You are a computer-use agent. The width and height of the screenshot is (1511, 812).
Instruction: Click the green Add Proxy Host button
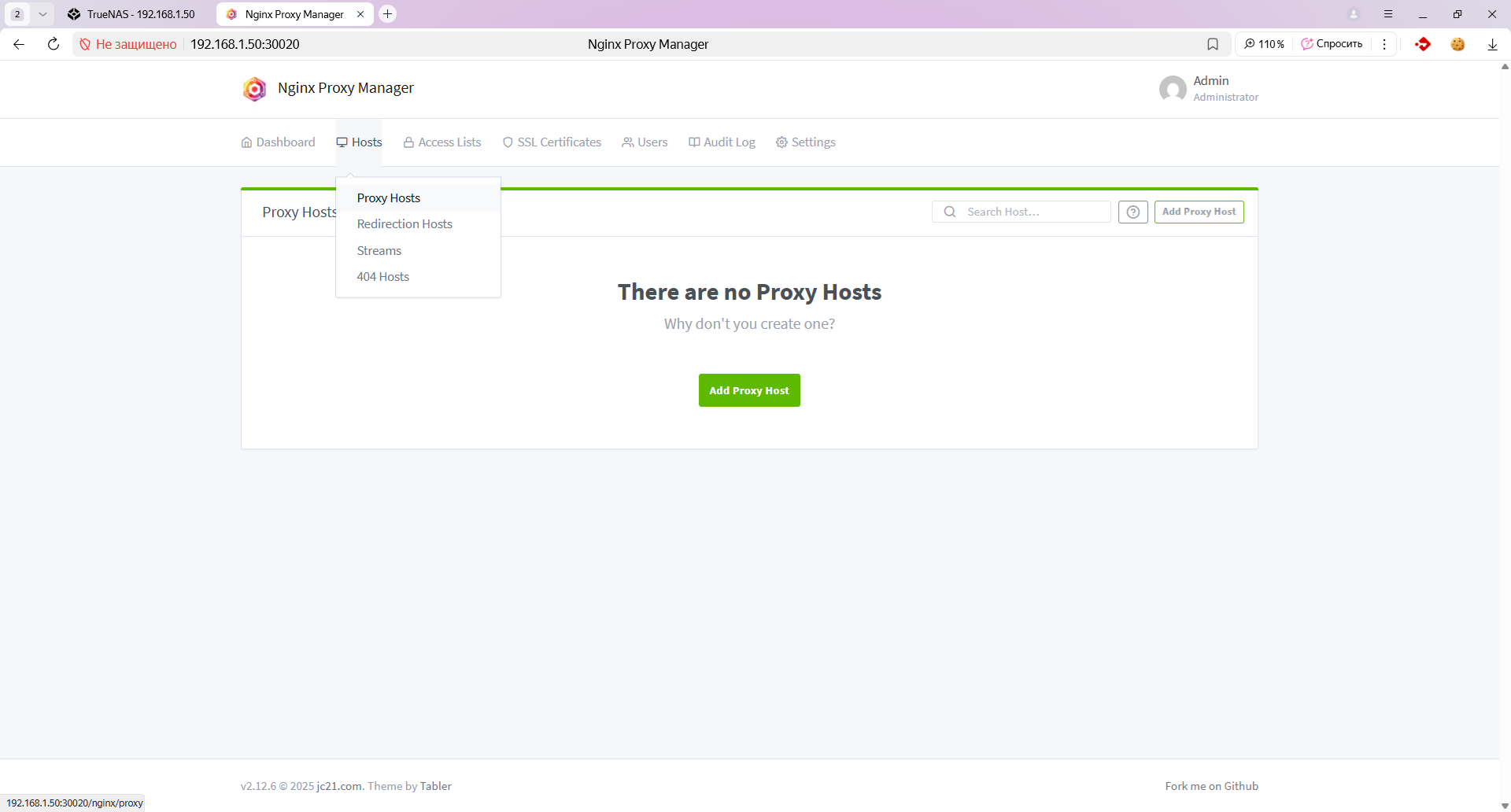point(749,390)
